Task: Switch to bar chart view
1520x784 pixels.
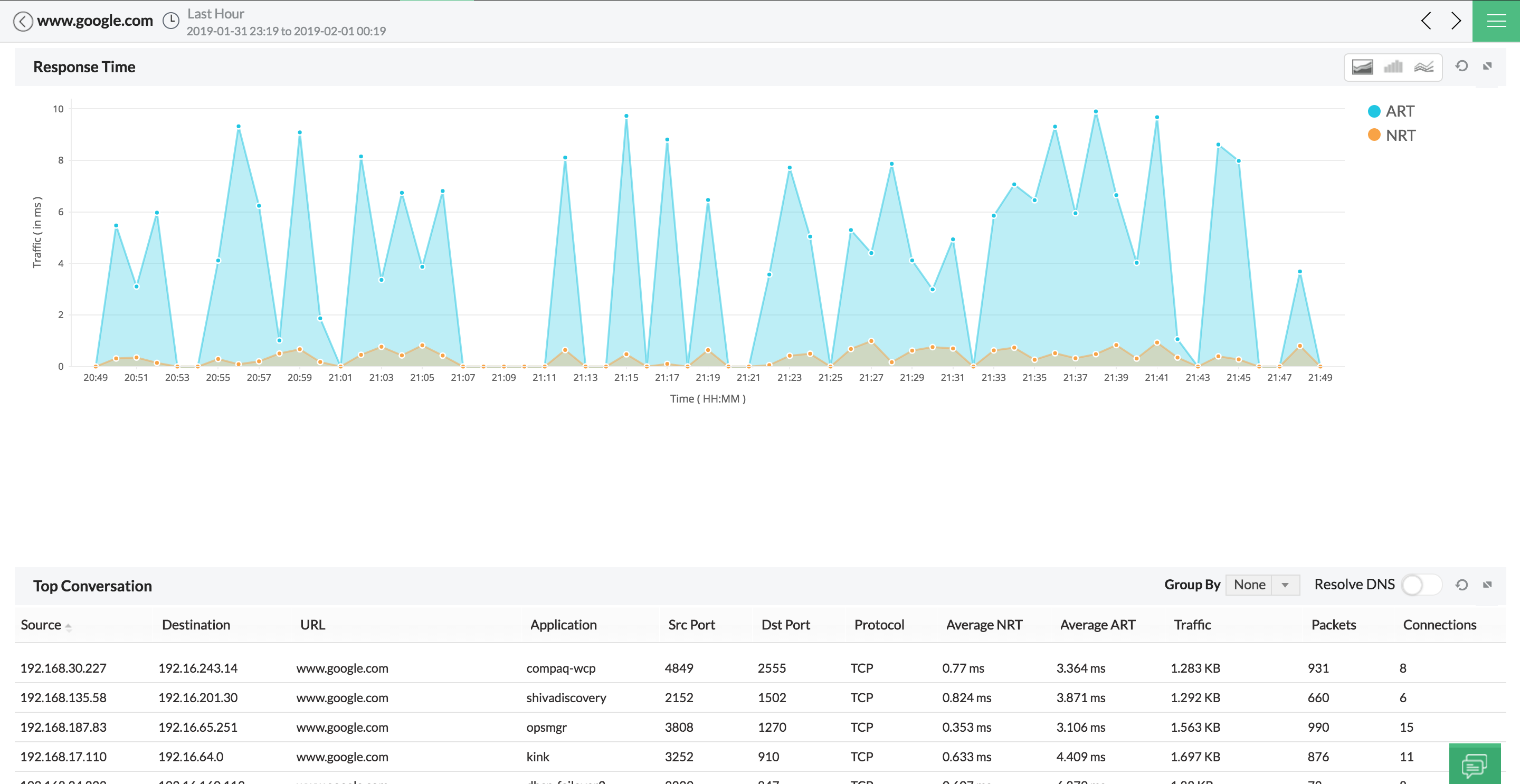Action: coord(1393,66)
